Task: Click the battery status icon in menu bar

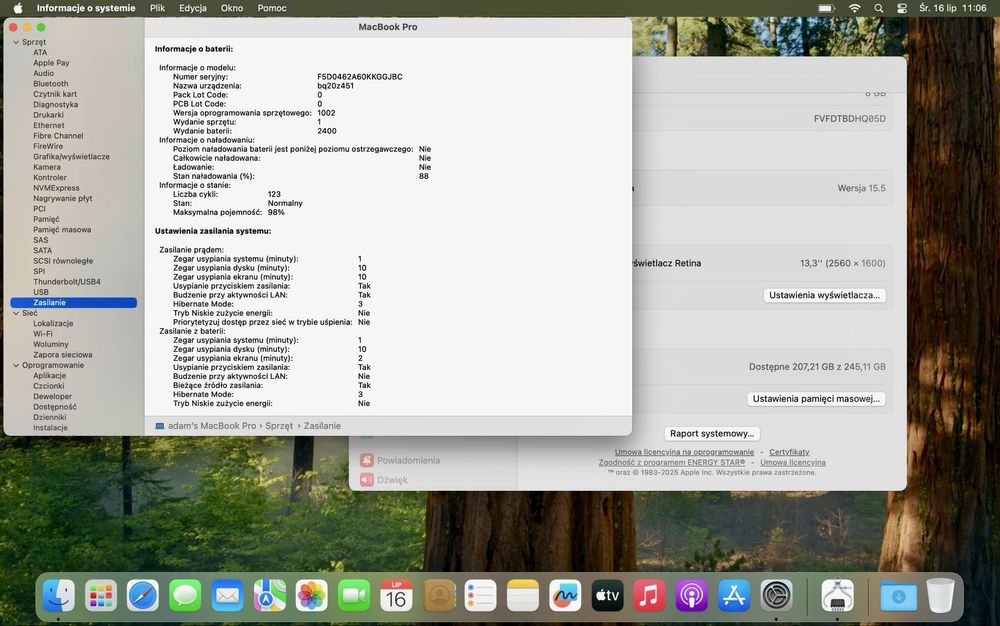Action: (x=827, y=8)
